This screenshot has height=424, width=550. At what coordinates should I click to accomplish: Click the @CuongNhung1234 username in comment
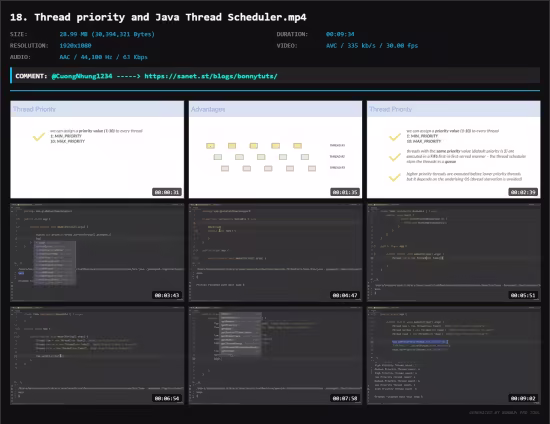coord(82,76)
